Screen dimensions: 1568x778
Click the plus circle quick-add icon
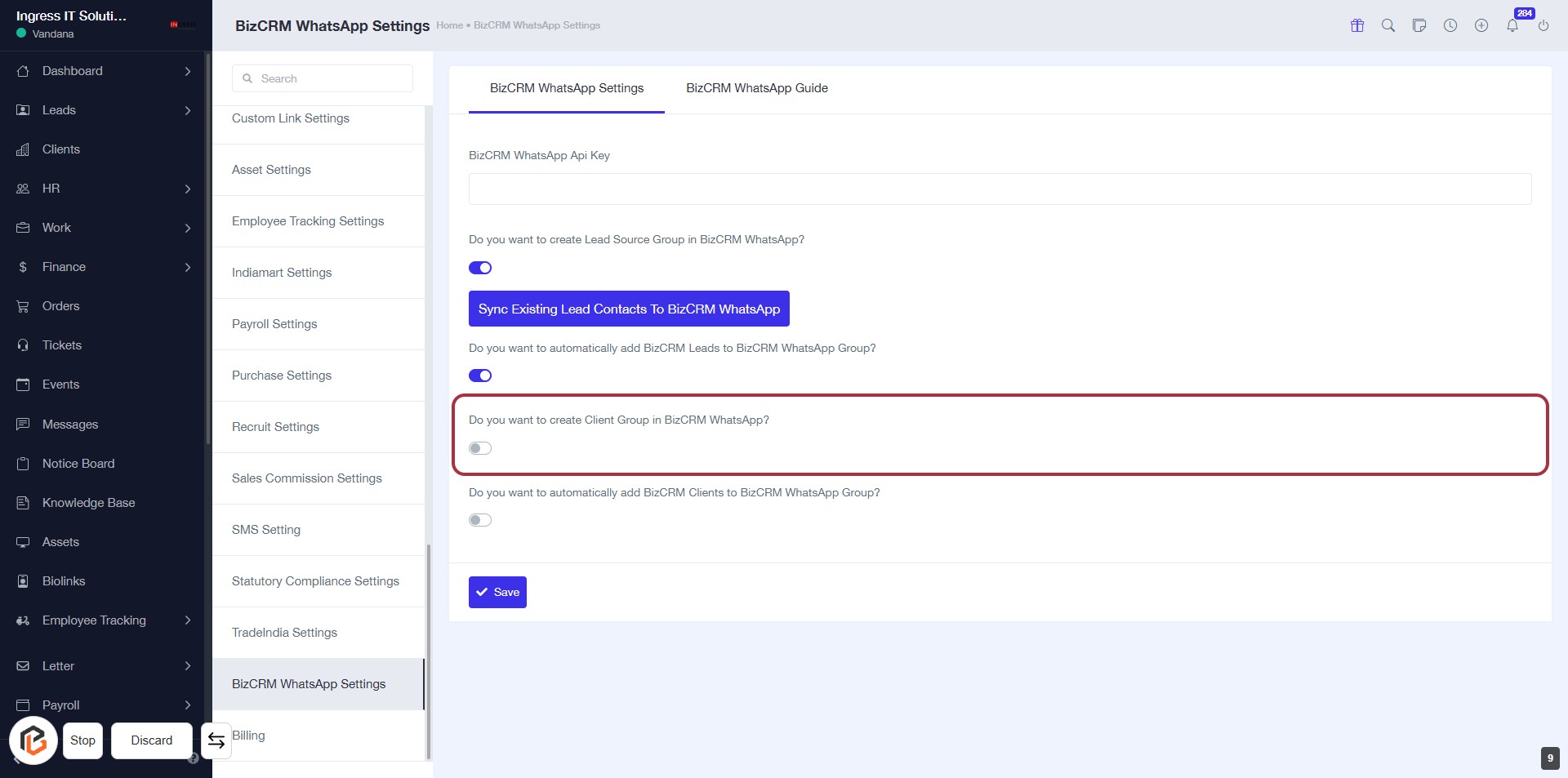[1481, 25]
